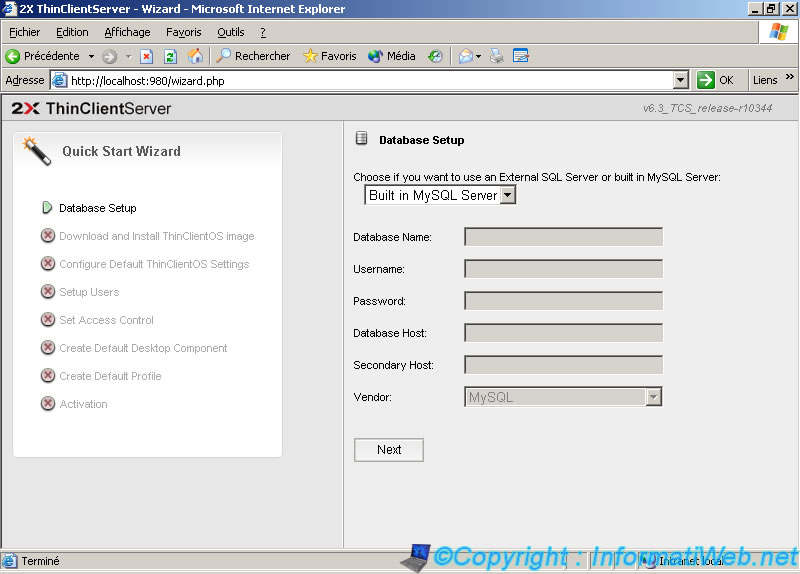Image resolution: width=800 pixels, height=574 pixels.
Task: Click red X icon beside Activation
Action: (x=47, y=404)
